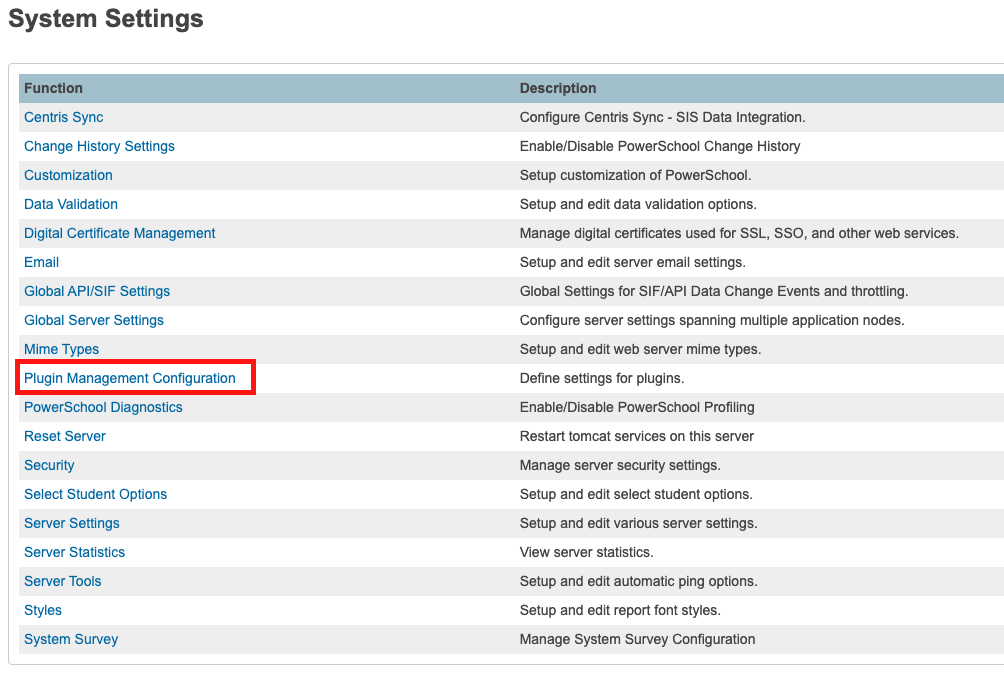
Task: Open Global Server Settings
Action: click(x=94, y=320)
